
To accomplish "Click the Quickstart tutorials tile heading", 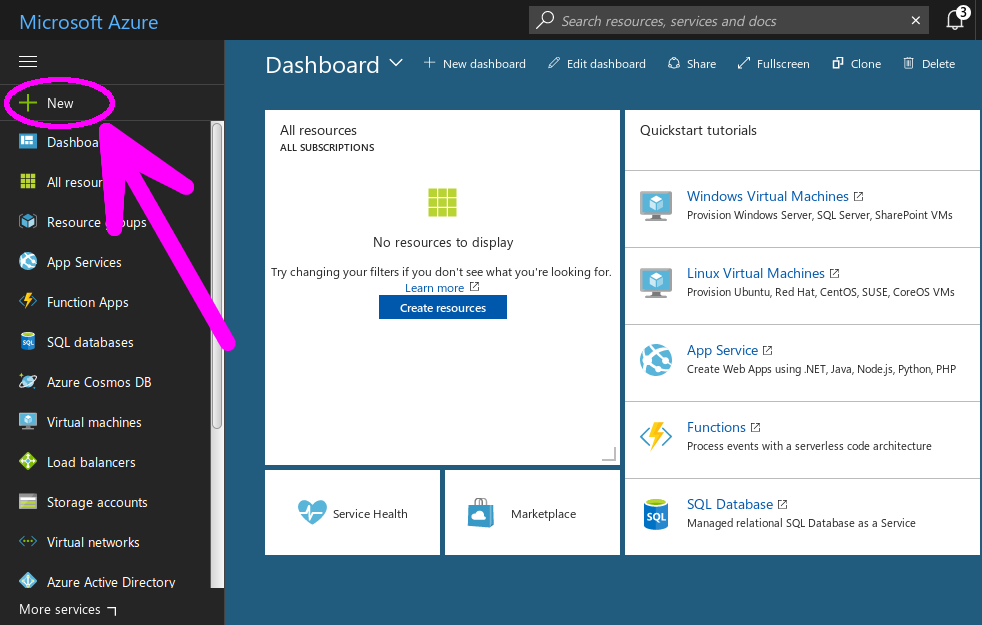I will [698, 130].
